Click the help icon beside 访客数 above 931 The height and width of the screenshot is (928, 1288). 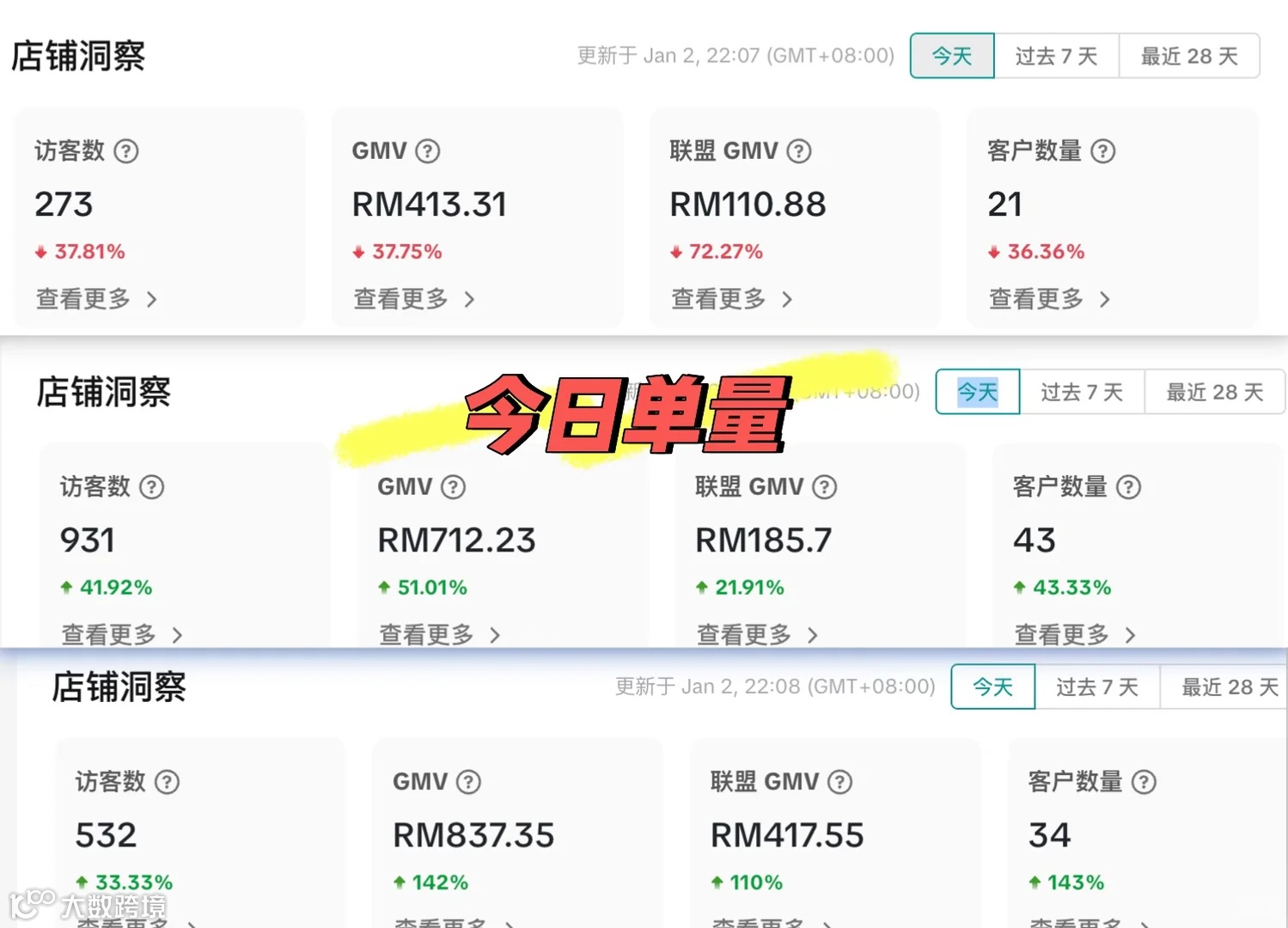pos(152,487)
